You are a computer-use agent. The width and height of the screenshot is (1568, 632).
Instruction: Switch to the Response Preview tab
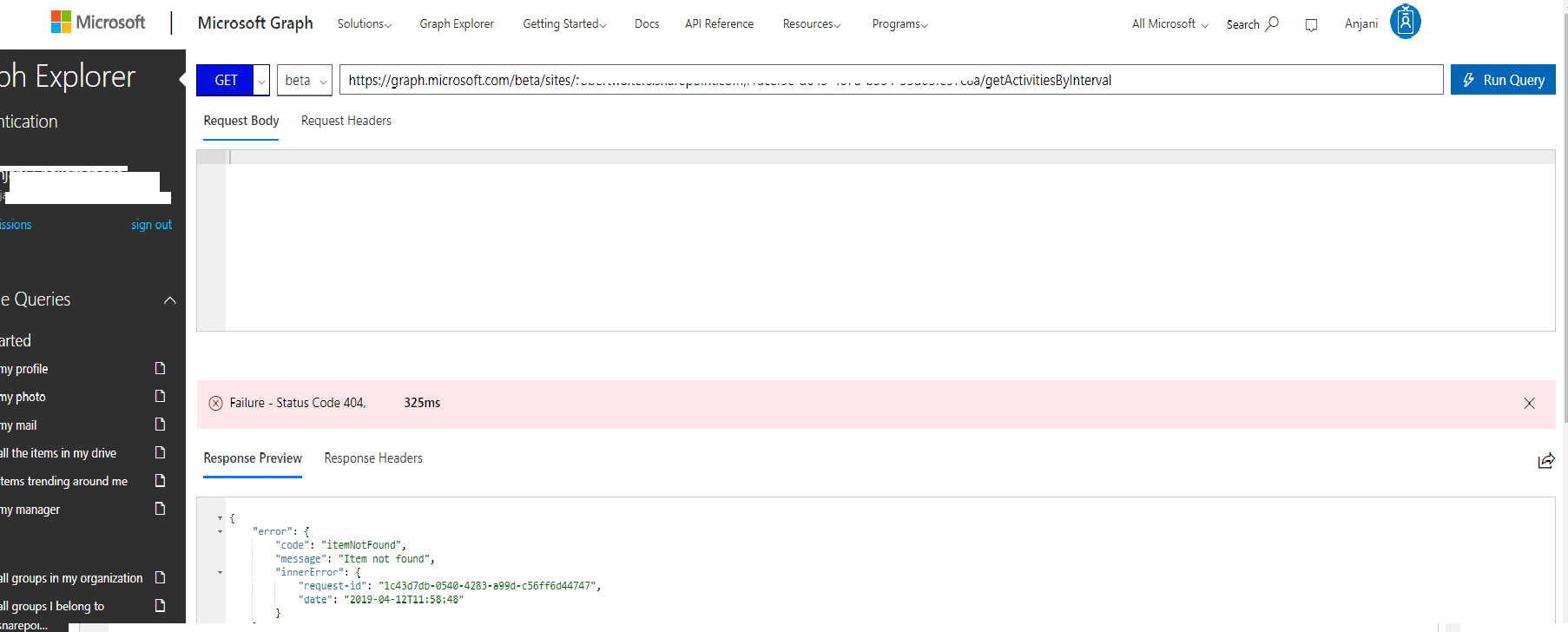253,458
